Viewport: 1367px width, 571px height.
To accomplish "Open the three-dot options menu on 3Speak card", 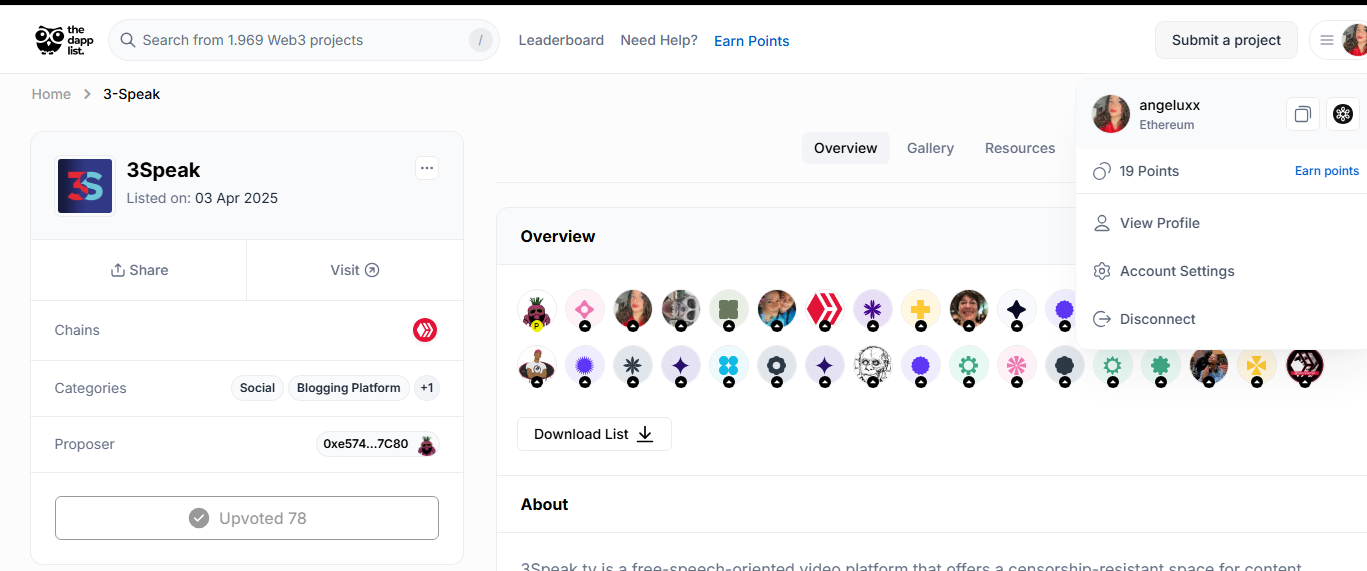I will coord(427,168).
